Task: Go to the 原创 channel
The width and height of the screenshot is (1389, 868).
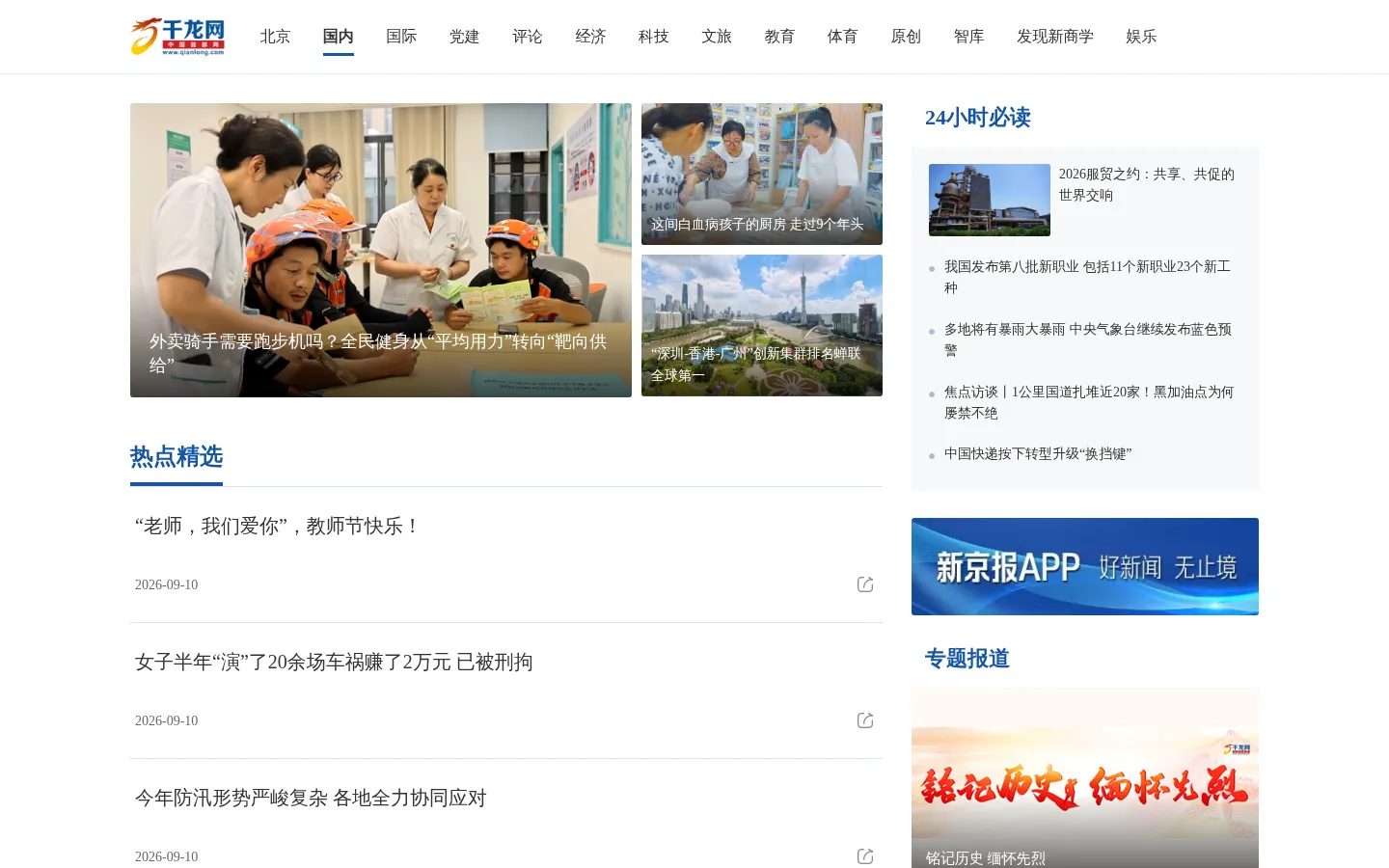Action: pos(906,37)
